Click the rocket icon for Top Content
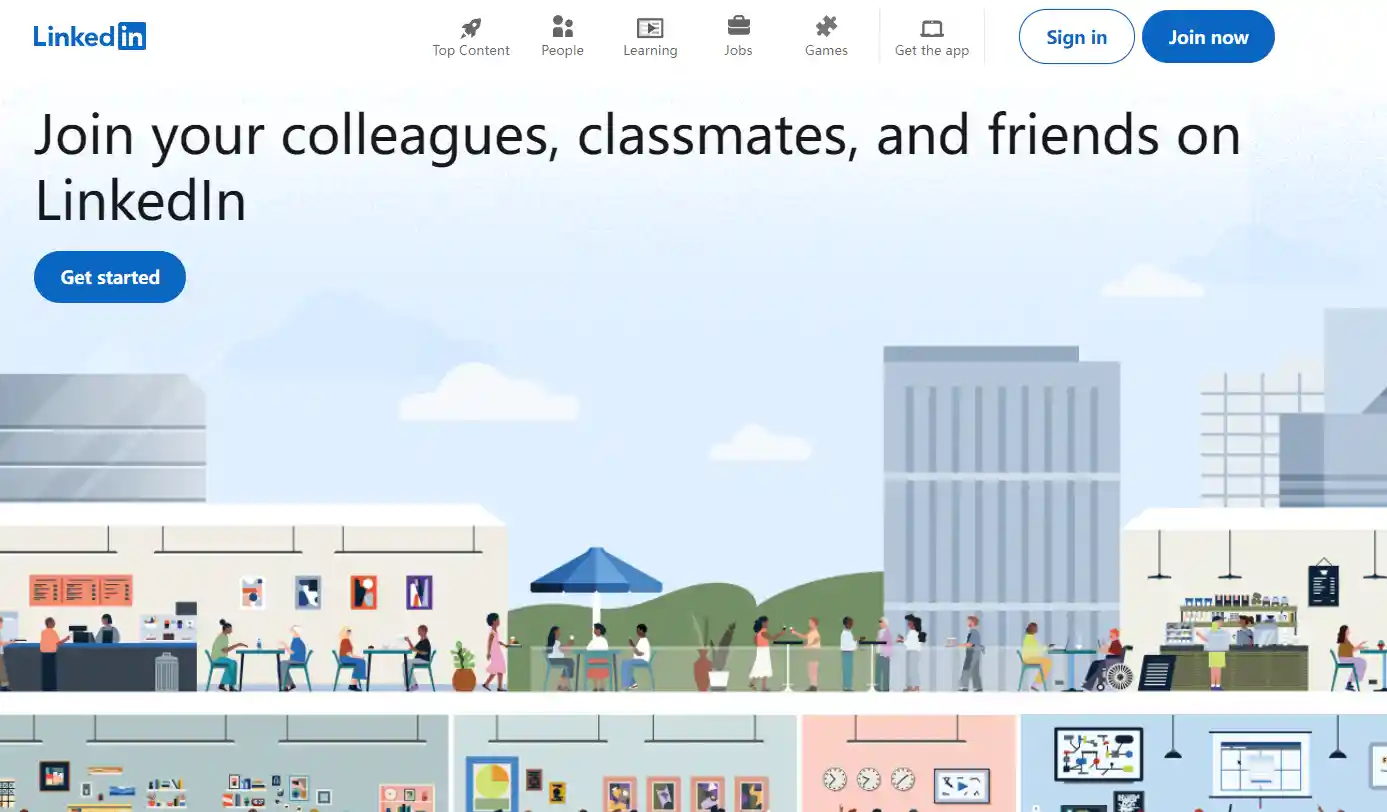The height and width of the screenshot is (812, 1387). pos(471,27)
